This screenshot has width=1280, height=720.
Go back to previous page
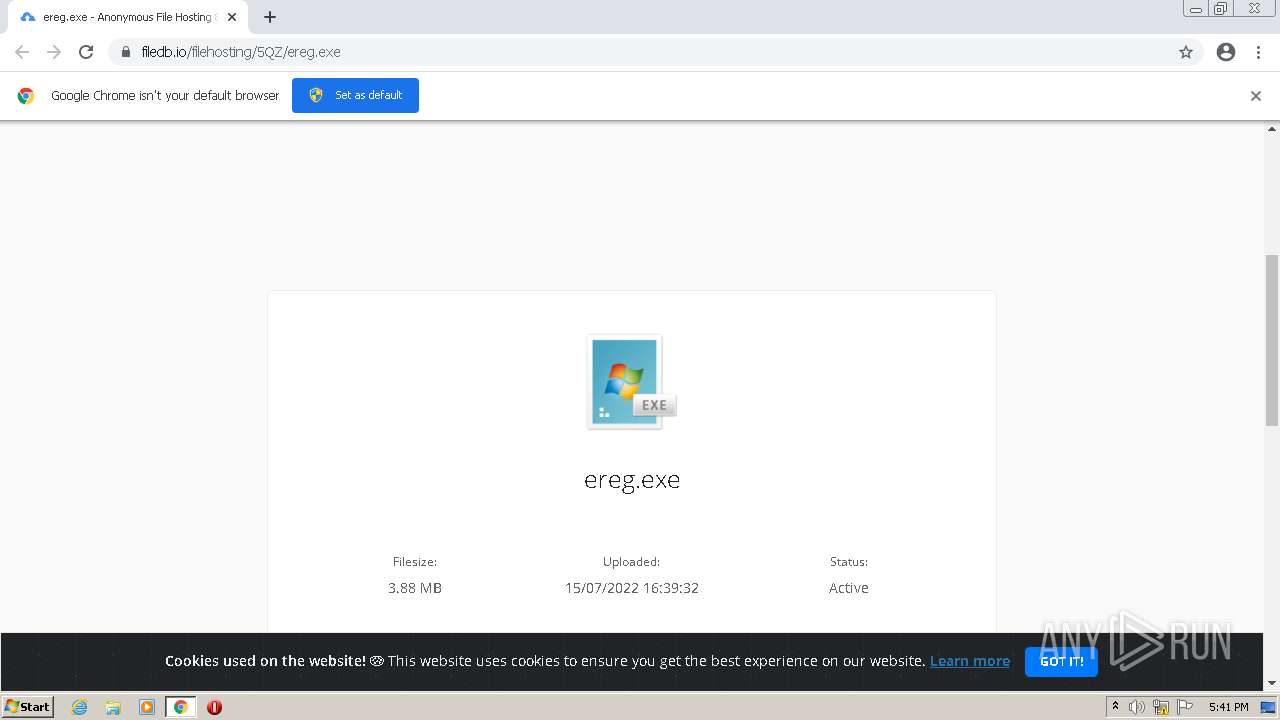pyautogui.click(x=22, y=52)
